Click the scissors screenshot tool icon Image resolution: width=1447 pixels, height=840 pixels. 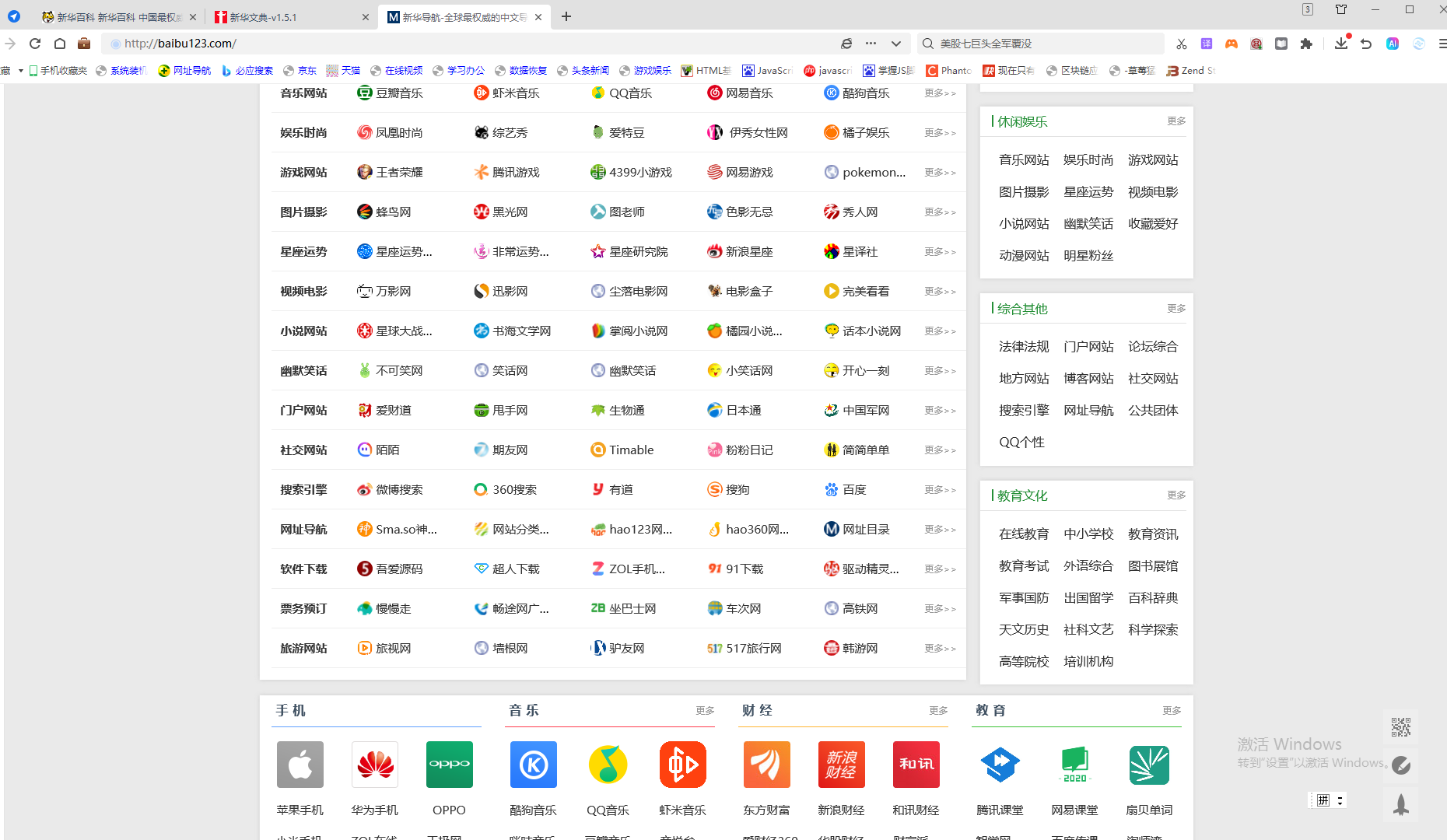click(x=1182, y=44)
